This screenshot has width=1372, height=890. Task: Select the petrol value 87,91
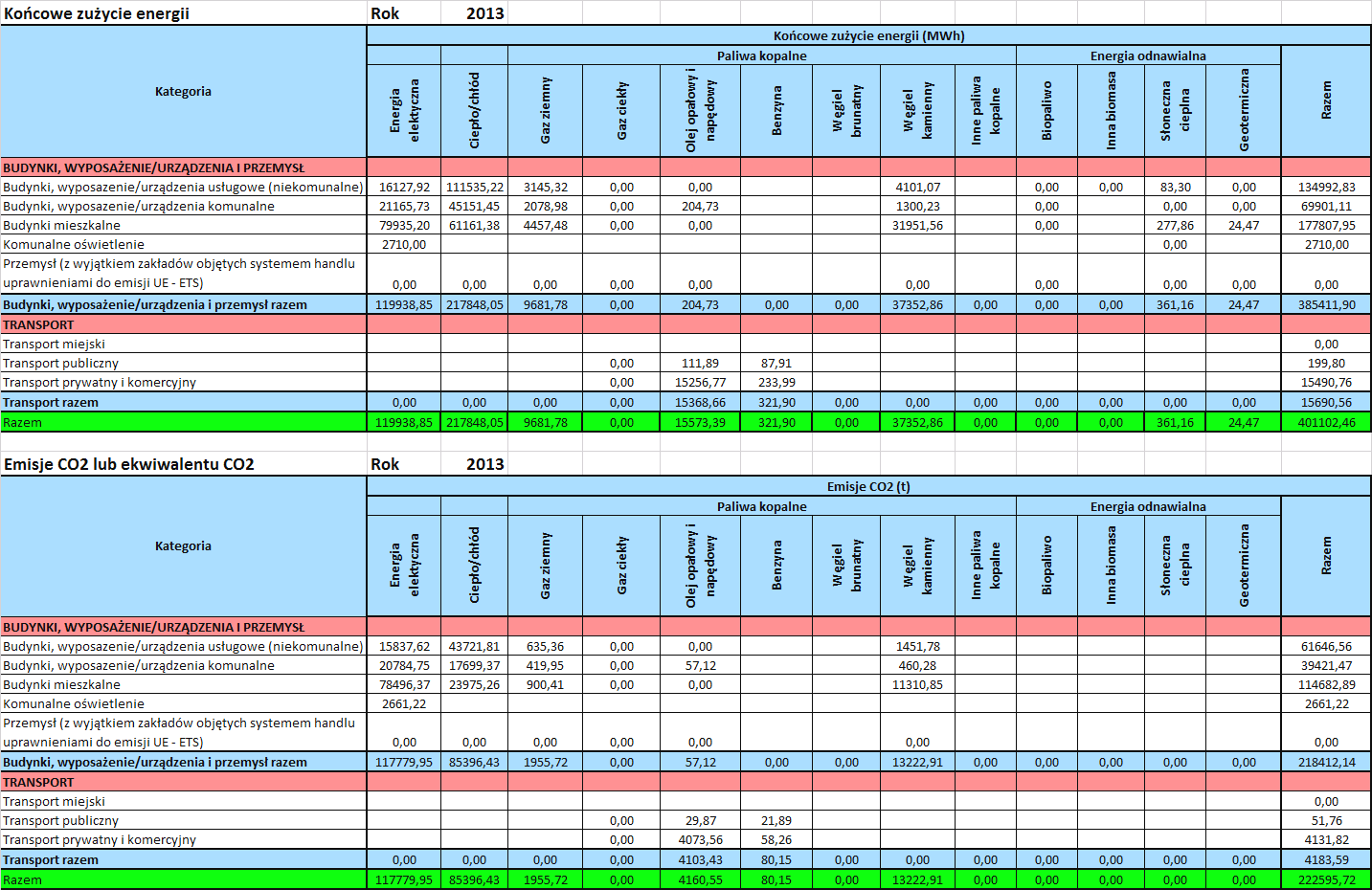tap(776, 363)
